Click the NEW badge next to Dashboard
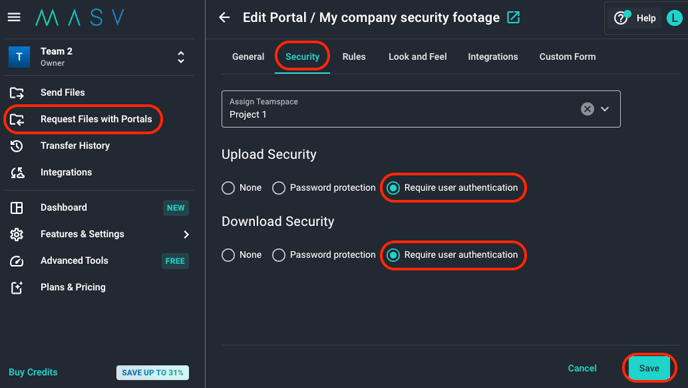 pyautogui.click(x=176, y=208)
